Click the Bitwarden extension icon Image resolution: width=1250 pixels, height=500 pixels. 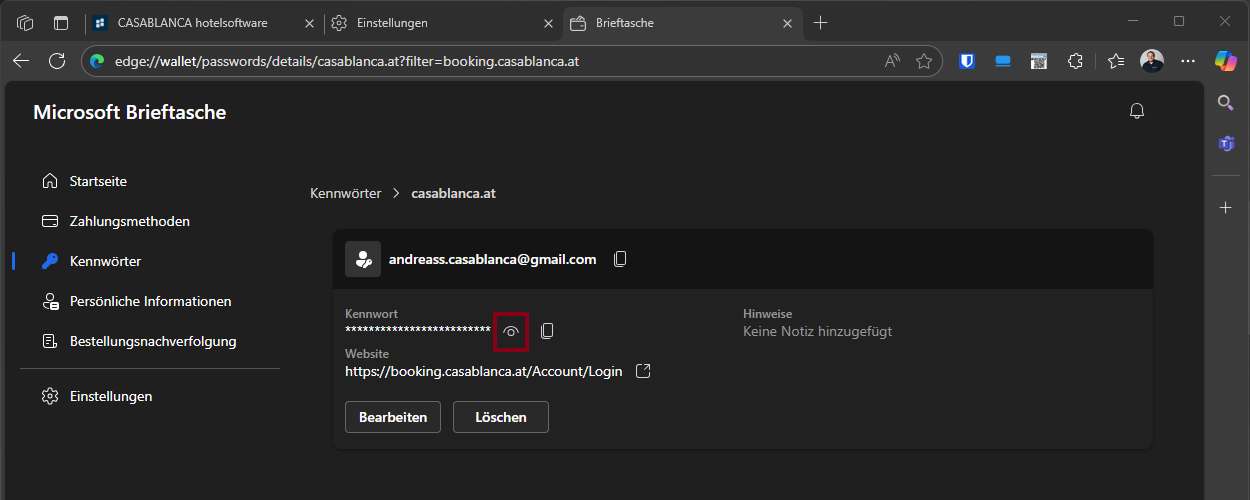[x=967, y=61]
